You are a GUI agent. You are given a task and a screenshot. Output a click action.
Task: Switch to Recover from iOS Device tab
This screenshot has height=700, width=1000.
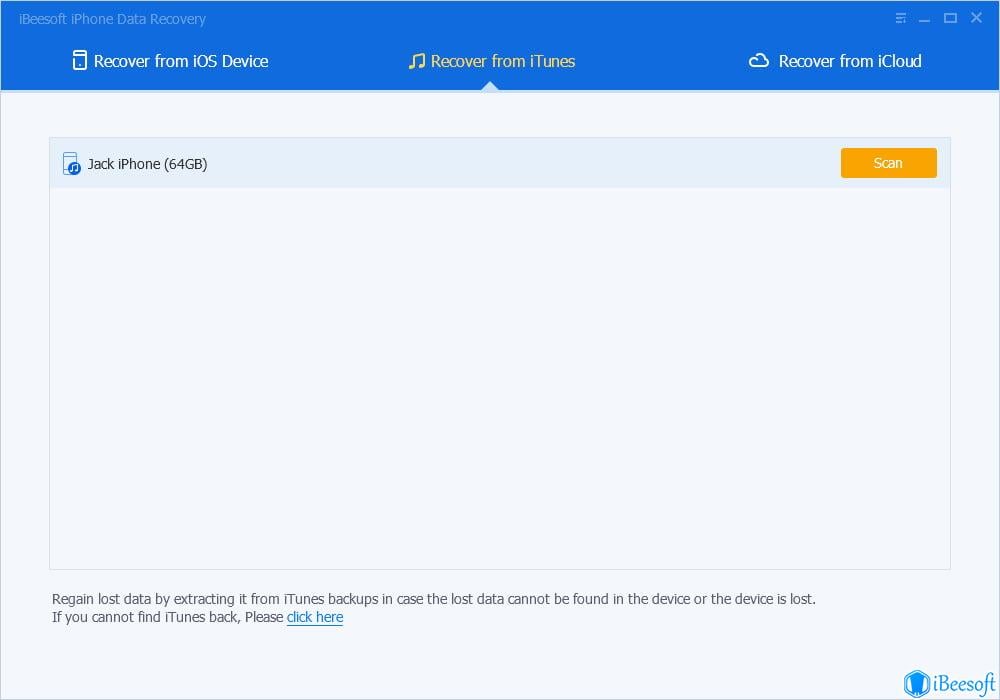170,61
